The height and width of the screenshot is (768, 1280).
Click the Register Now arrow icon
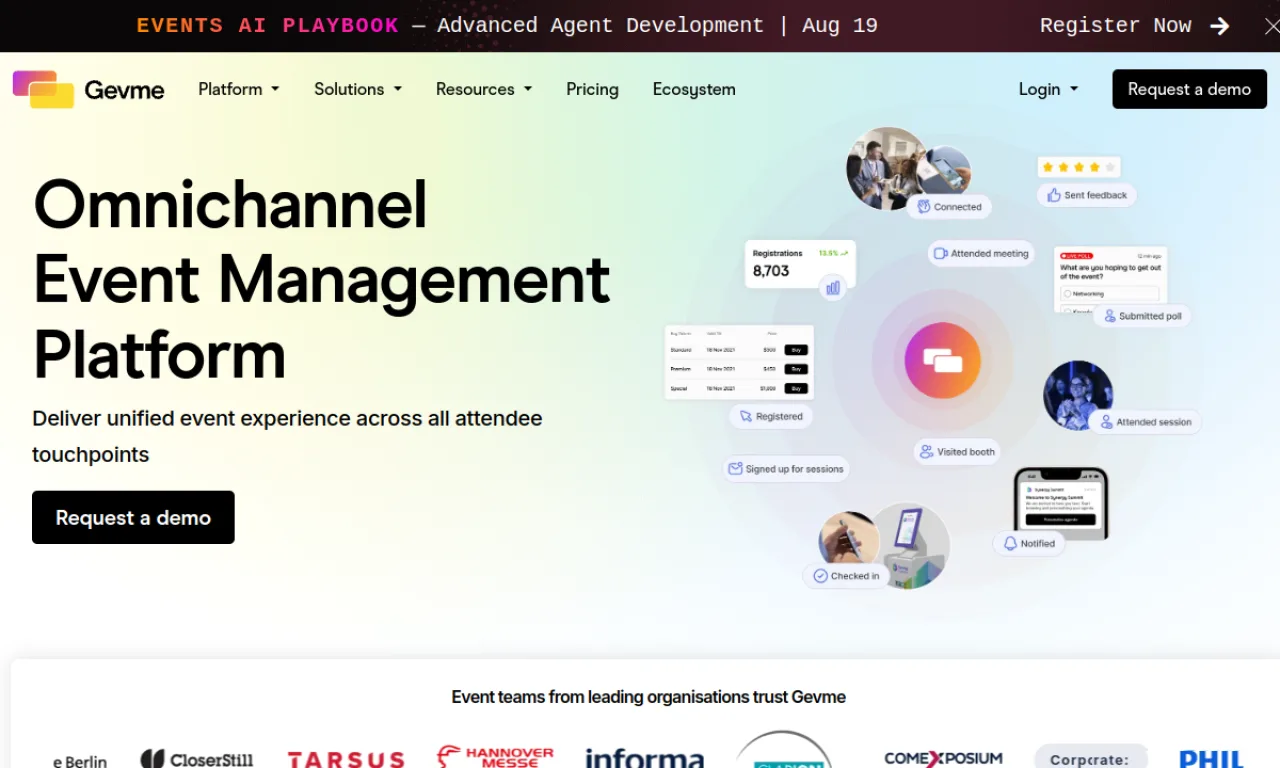point(1220,26)
